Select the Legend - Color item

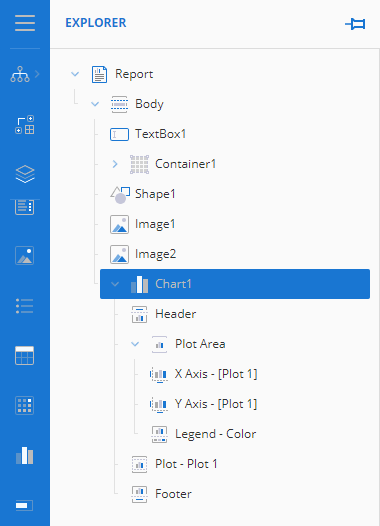(x=216, y=434)
